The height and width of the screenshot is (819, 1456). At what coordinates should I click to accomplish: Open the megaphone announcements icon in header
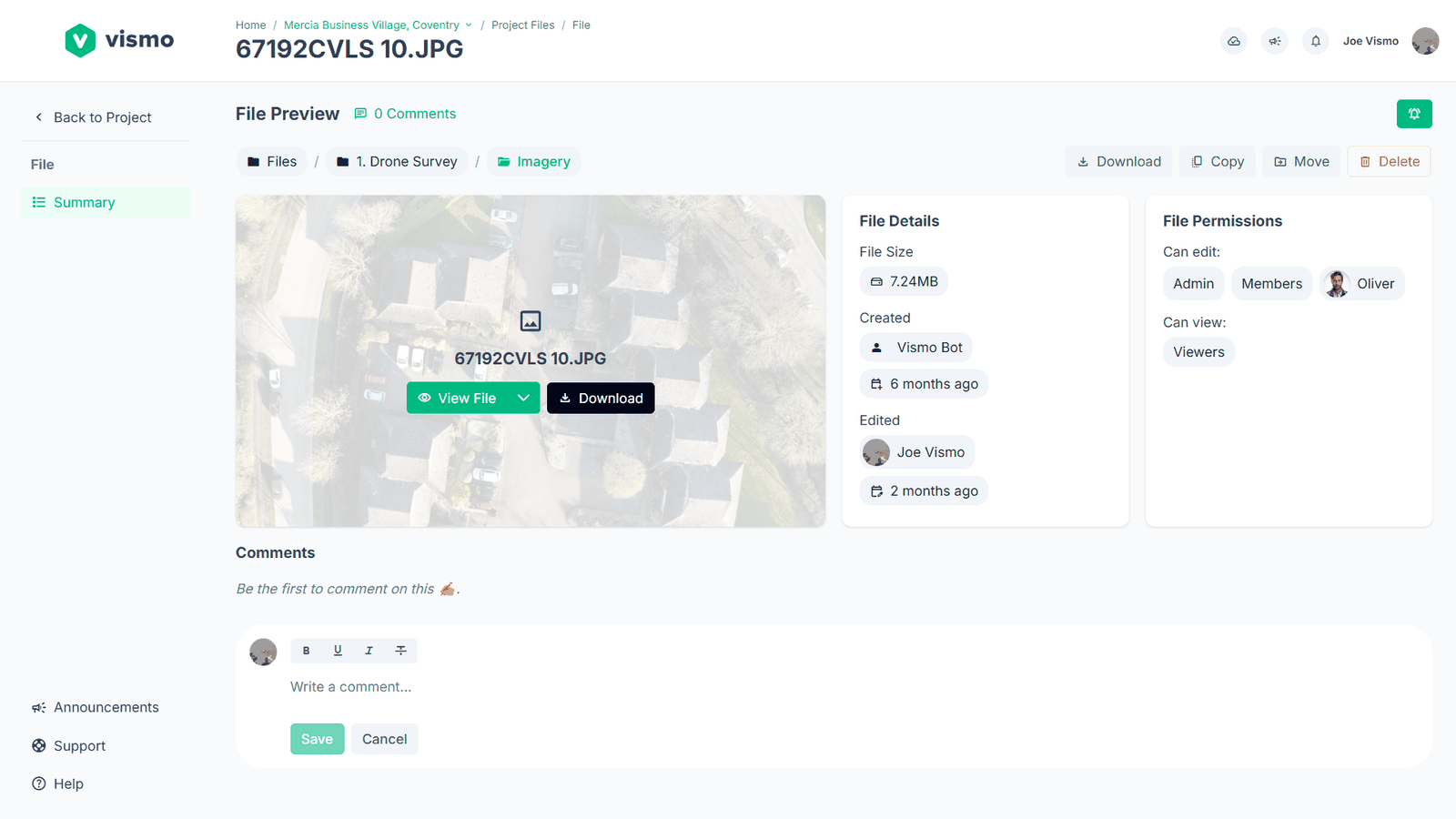1274,41
